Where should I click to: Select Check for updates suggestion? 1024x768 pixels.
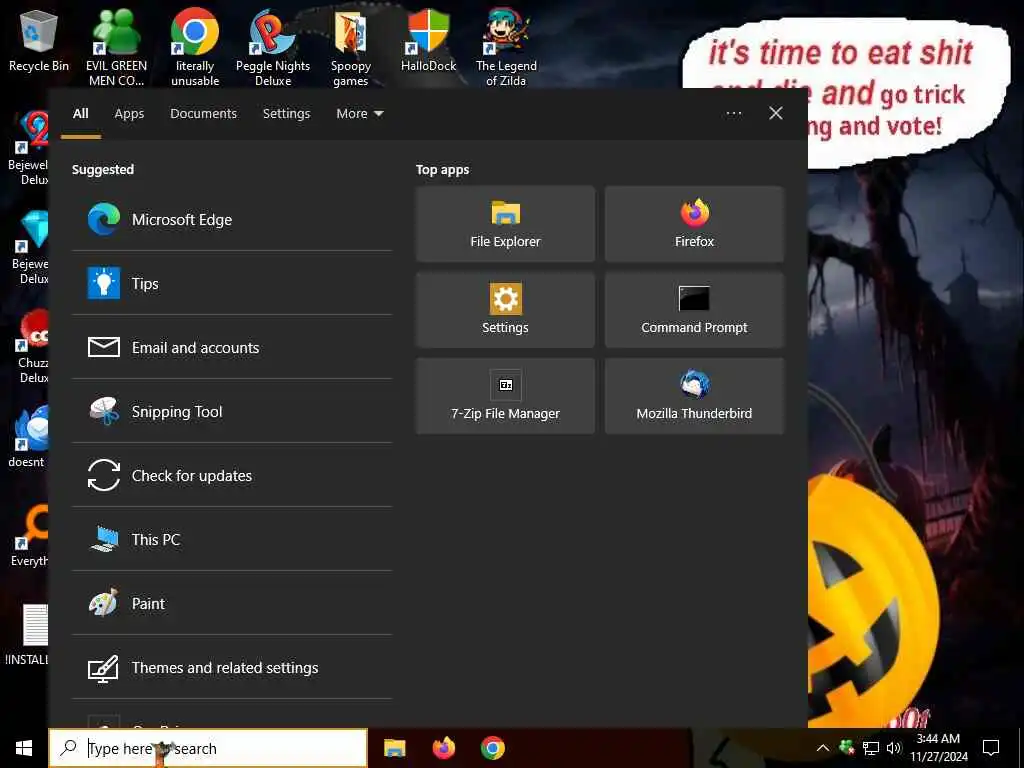[x=232, y=475]
